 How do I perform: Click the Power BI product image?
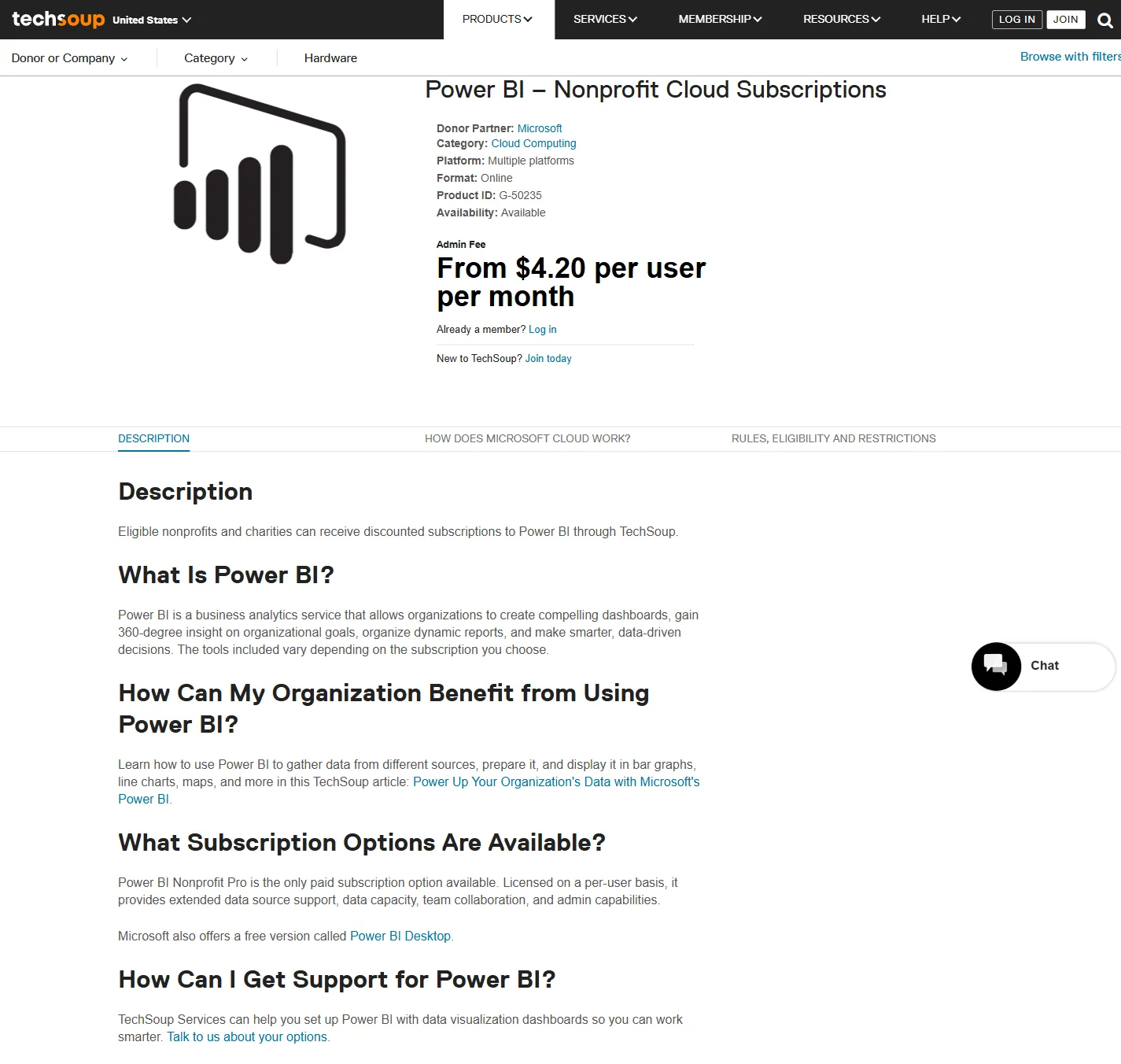pos(260,174)
